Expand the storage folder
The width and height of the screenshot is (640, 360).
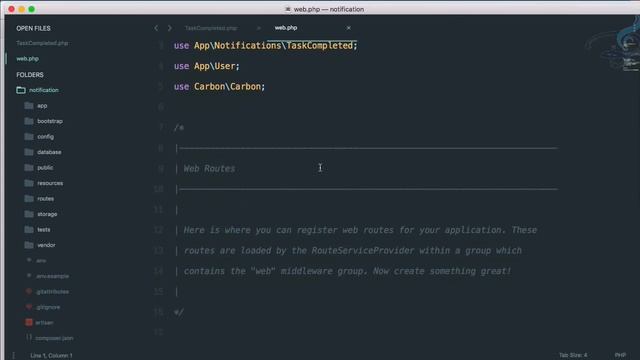(41, 214)
